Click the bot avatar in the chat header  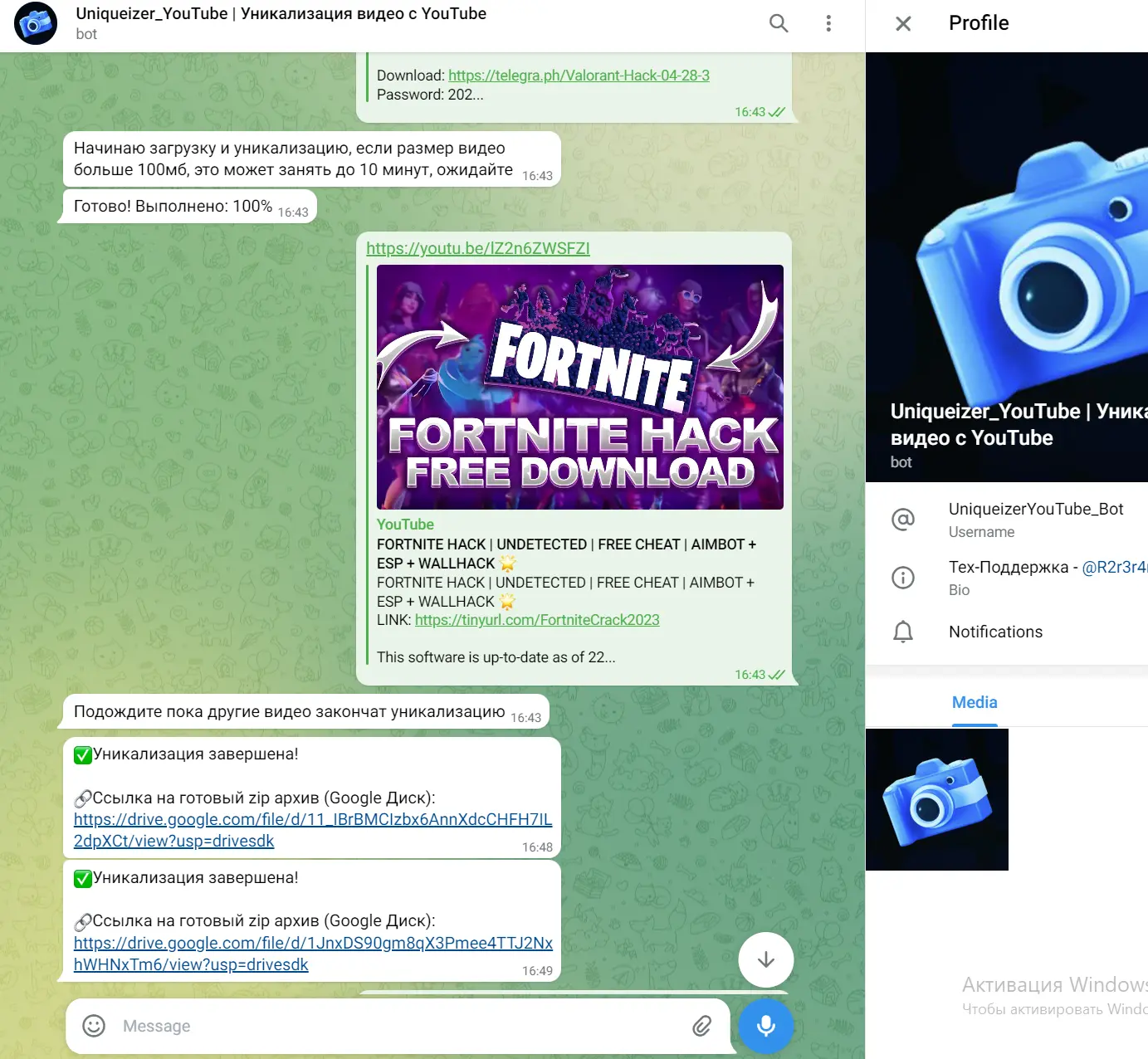(x=36, y=23)
